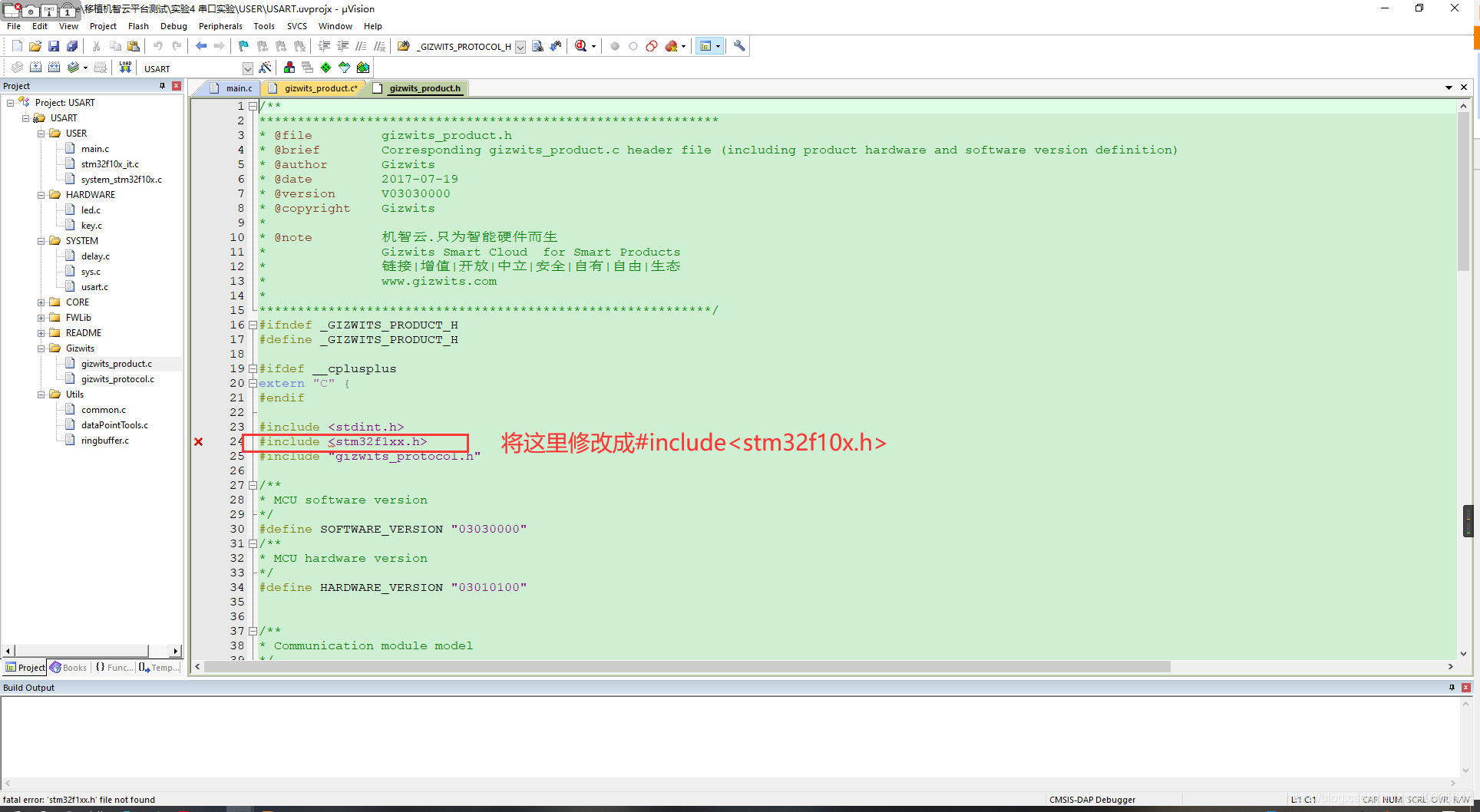
Task: Close the active editor tab with X
Action: coord(1464,87)
